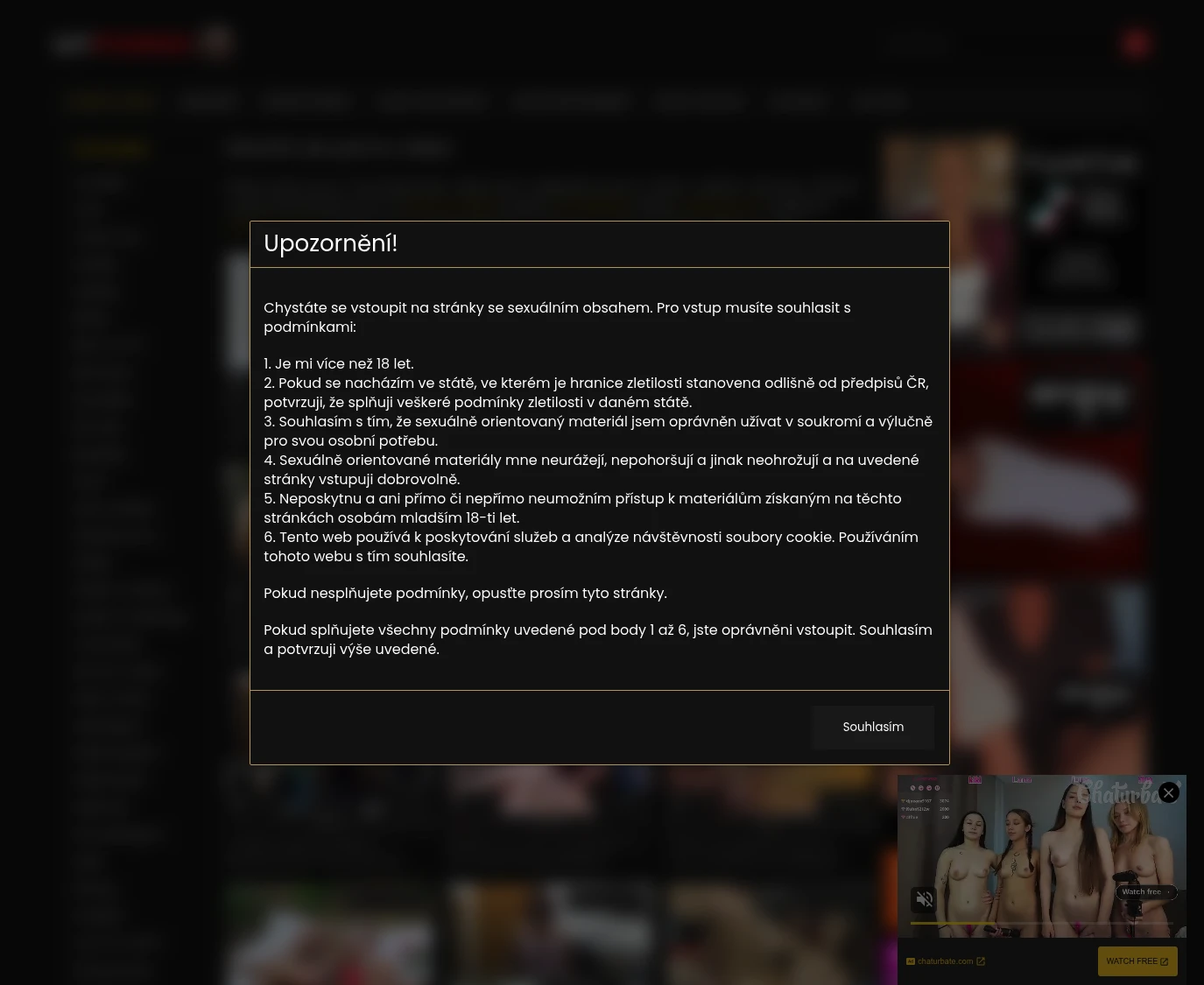The height and width of the screenshot is (985, 1204).
Task: Click the external-link icon beside chaturbate.com
Action: [x=981, y=961]
